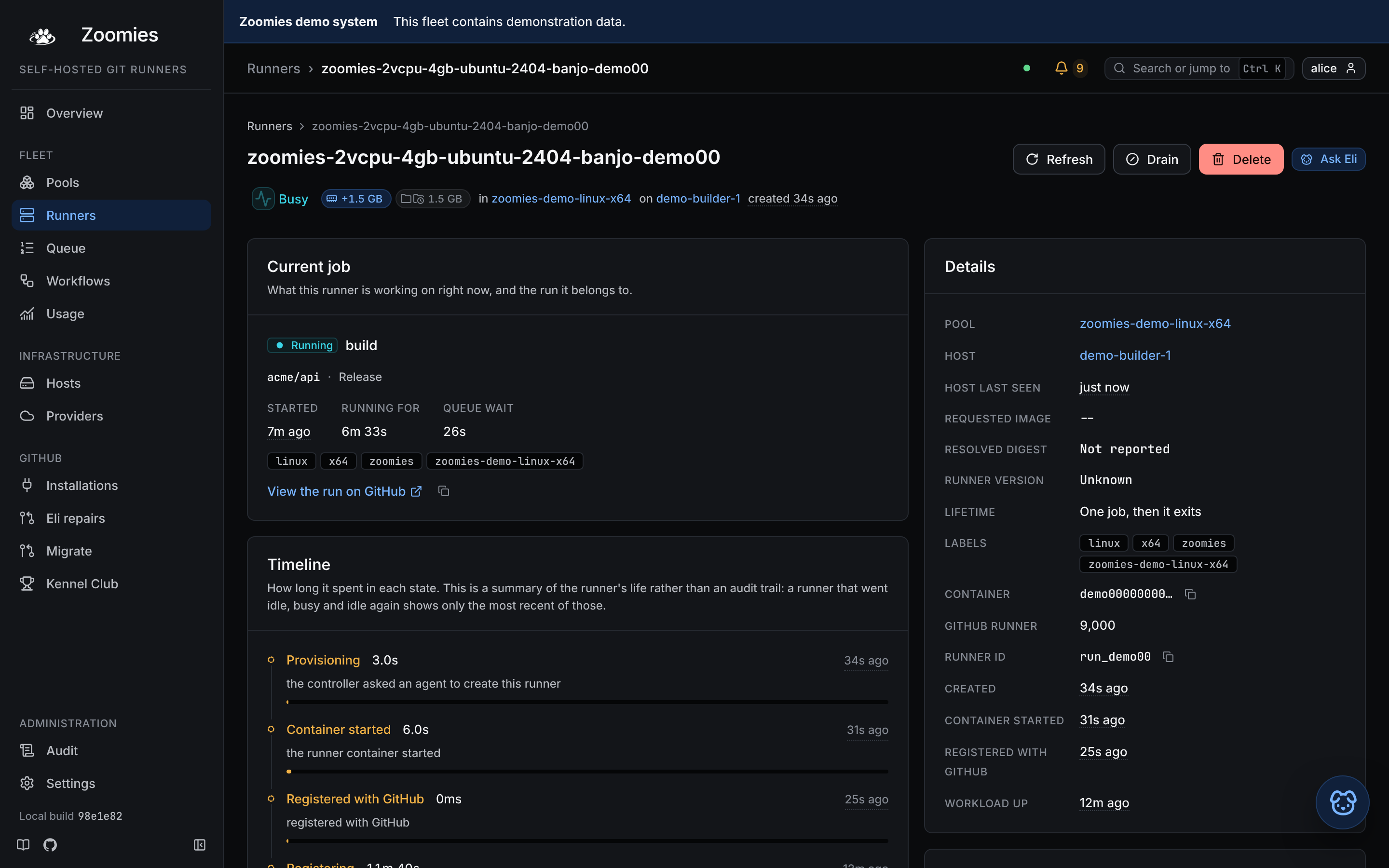Open the GitHub icon in sidebar footer
This screenshot has height=868, width=1389.
50,844
